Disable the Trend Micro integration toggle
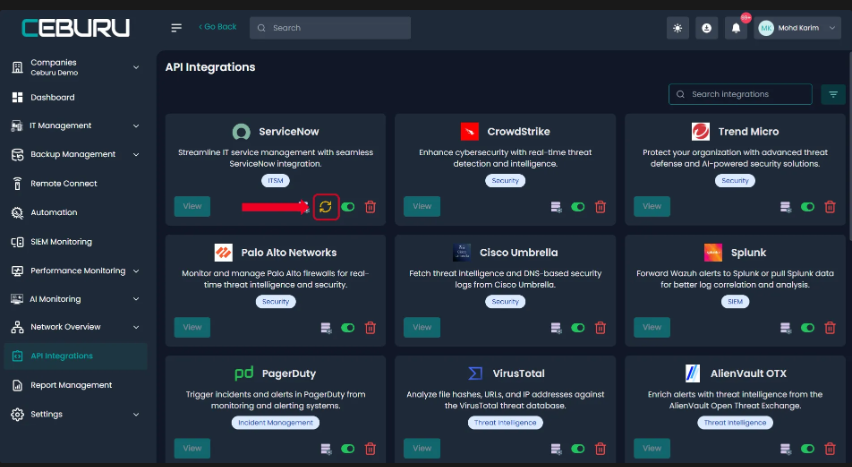852x467 pixels. pyautogui.click(x=807, y=207)
